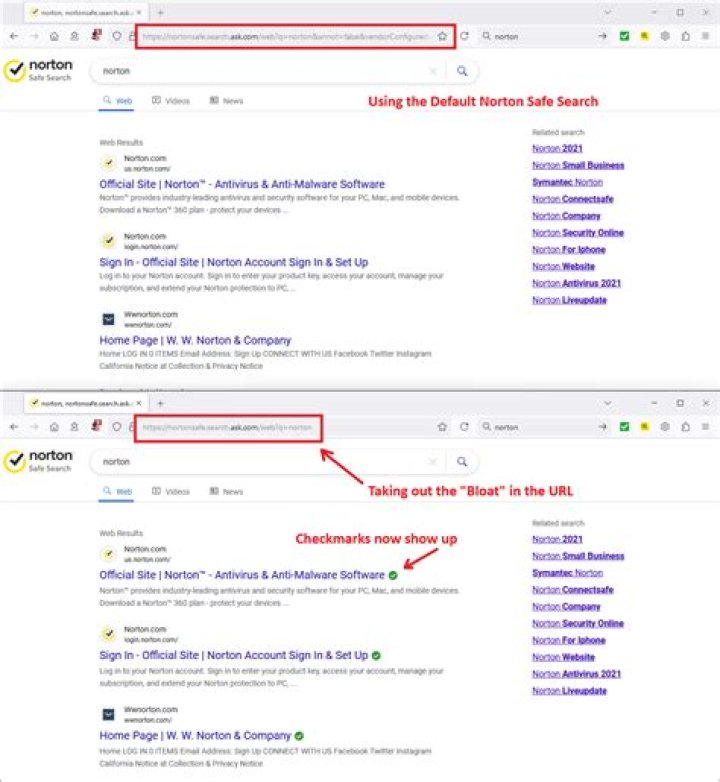The image size is (720, 782).
Task: Click green checkmark beside bottom Sign In result
Action: 376,655
